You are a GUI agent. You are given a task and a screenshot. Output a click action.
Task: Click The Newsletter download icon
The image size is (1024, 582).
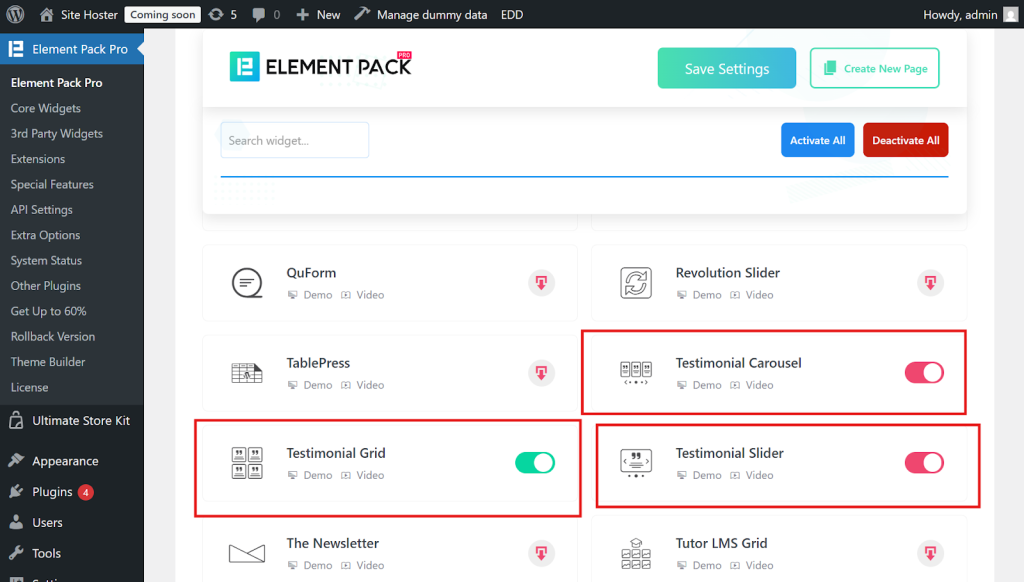pos(541,553)
